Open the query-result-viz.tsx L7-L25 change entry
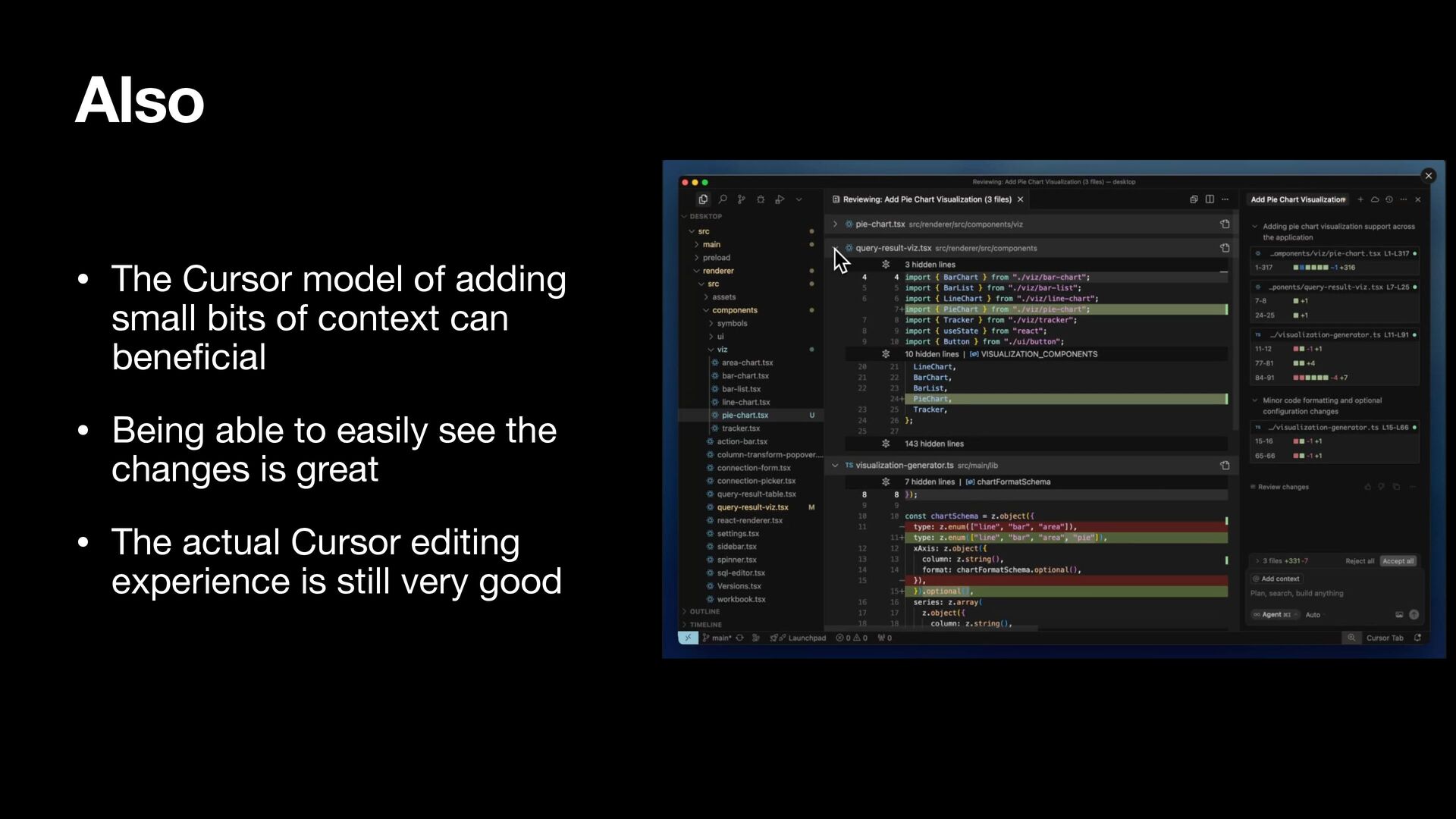The width and height of the screenshot is (1456, 819). coord(1335,287)
